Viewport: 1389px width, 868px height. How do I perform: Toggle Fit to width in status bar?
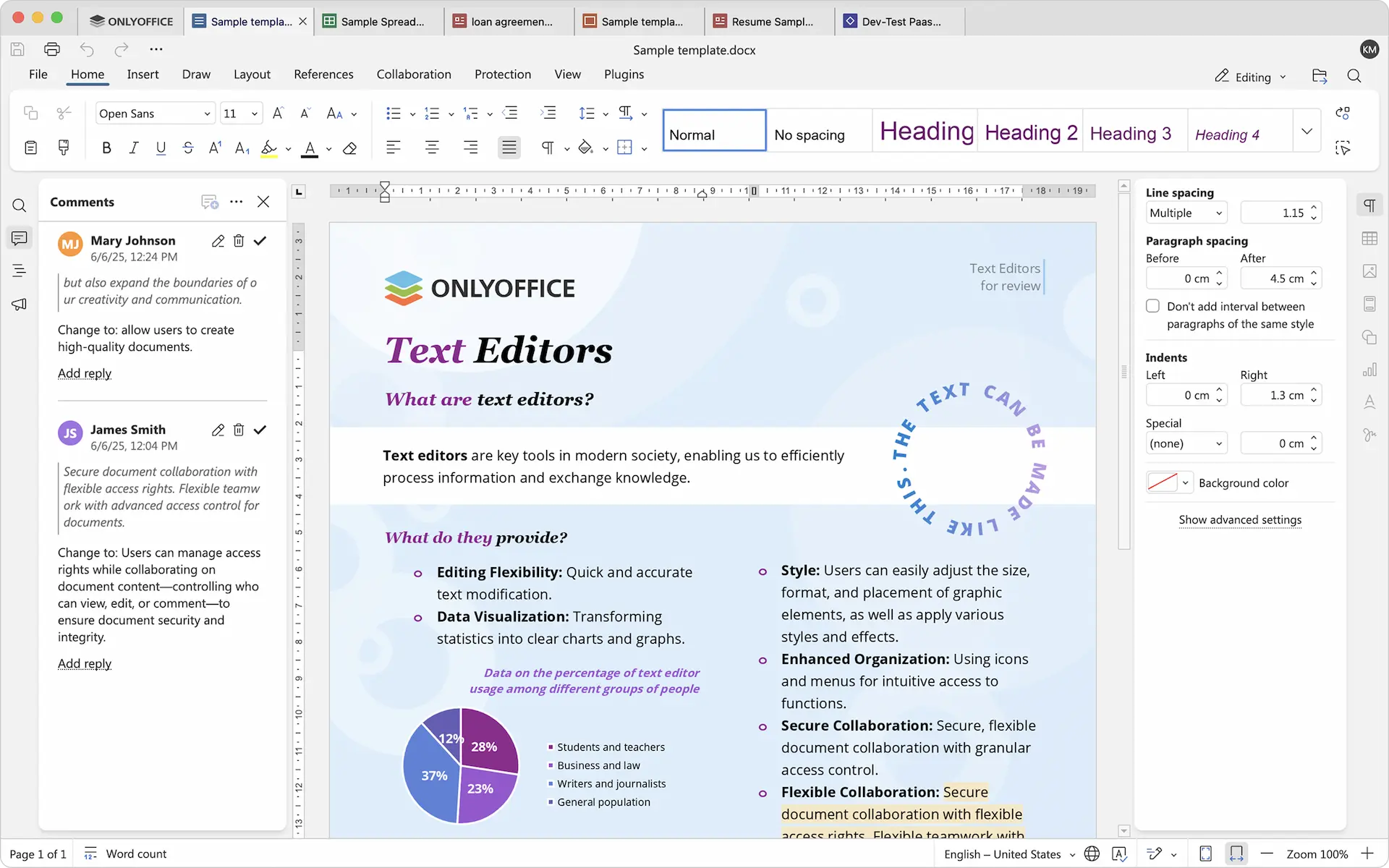[x=1236, y=854]
